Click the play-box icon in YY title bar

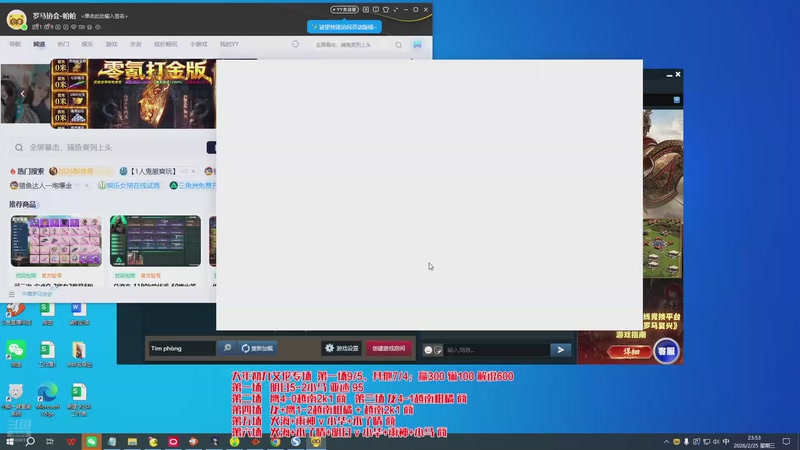click(366, 10)
